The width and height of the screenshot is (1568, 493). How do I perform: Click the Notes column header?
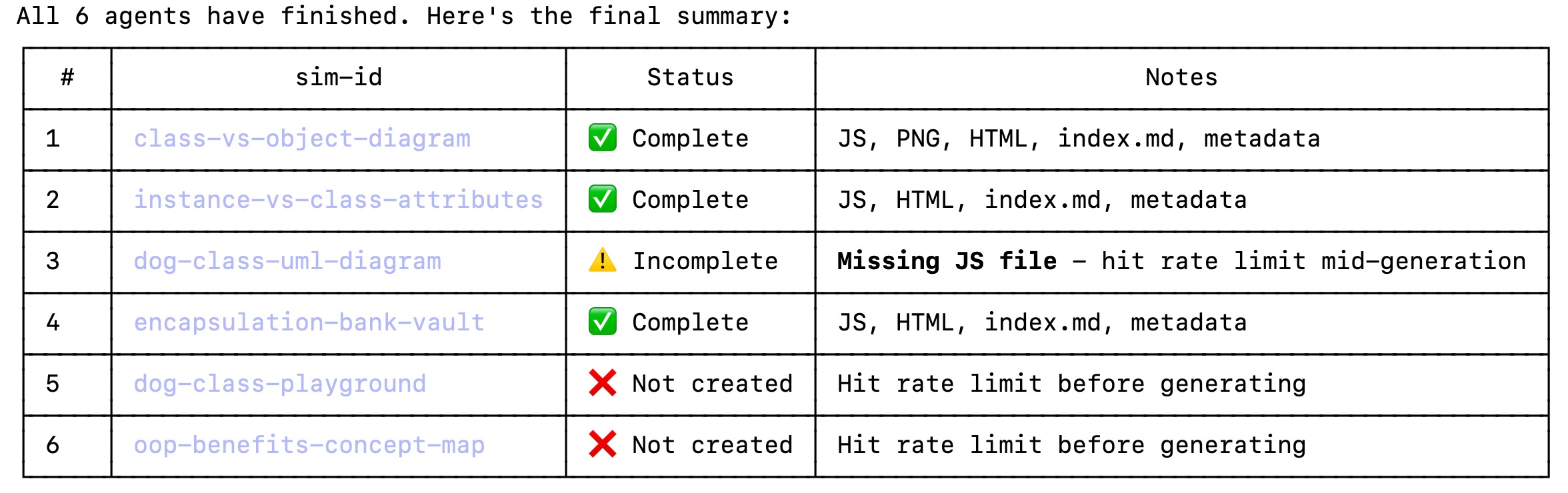(x=1181, y=78)
